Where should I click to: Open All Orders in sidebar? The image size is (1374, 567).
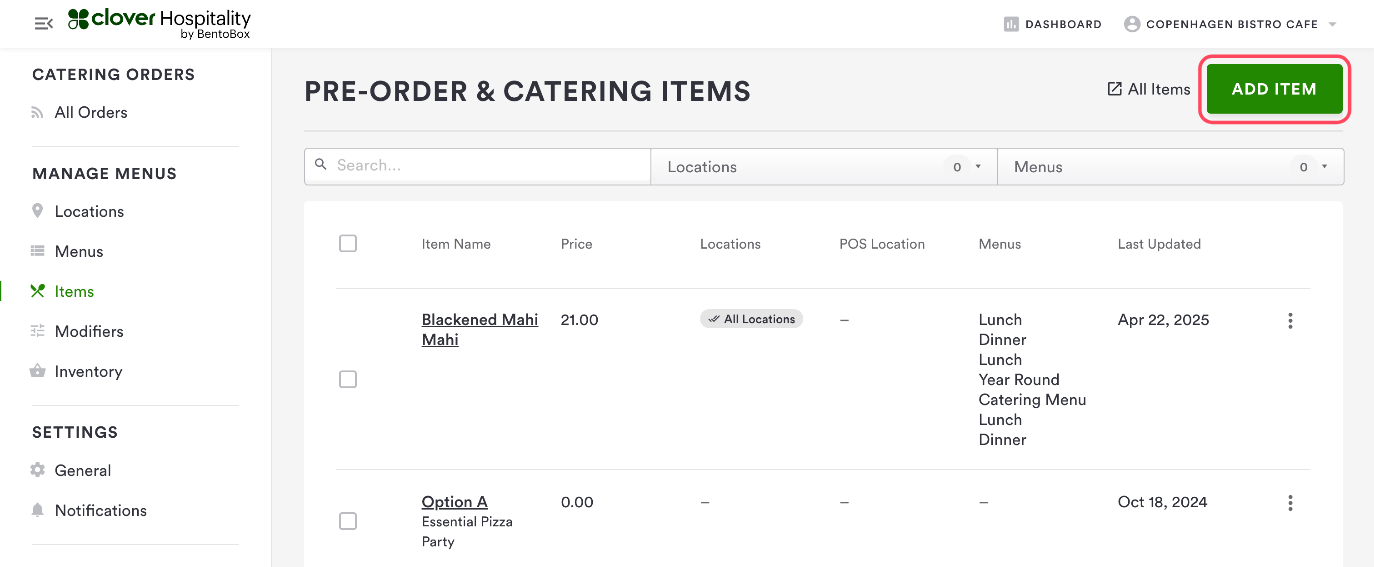[x=90, y=112]
